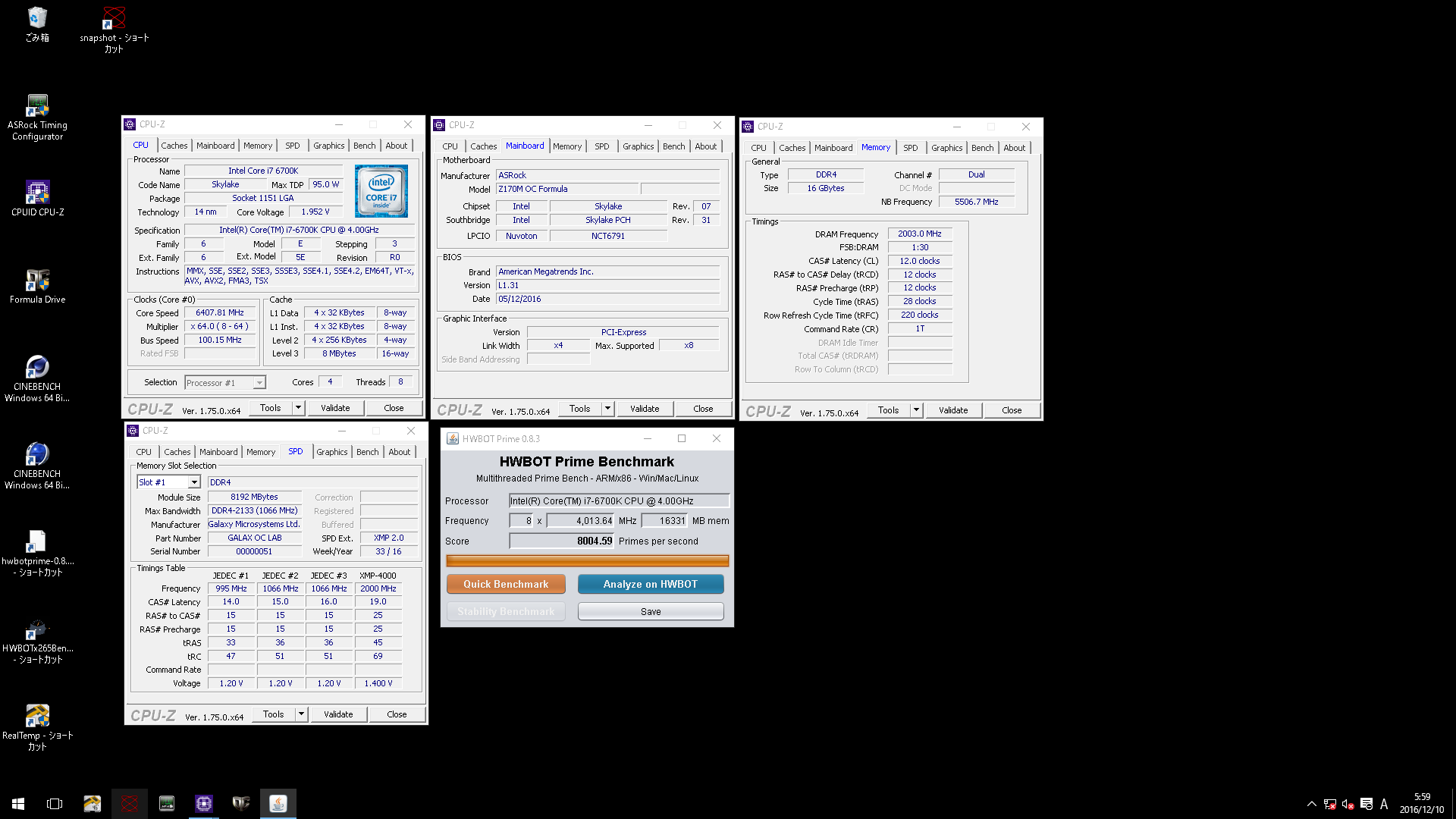Image resolution: width=1456 pixels, height=819 pixels.
Task: Click Tools button in Memory window
Action: point(888,410)
